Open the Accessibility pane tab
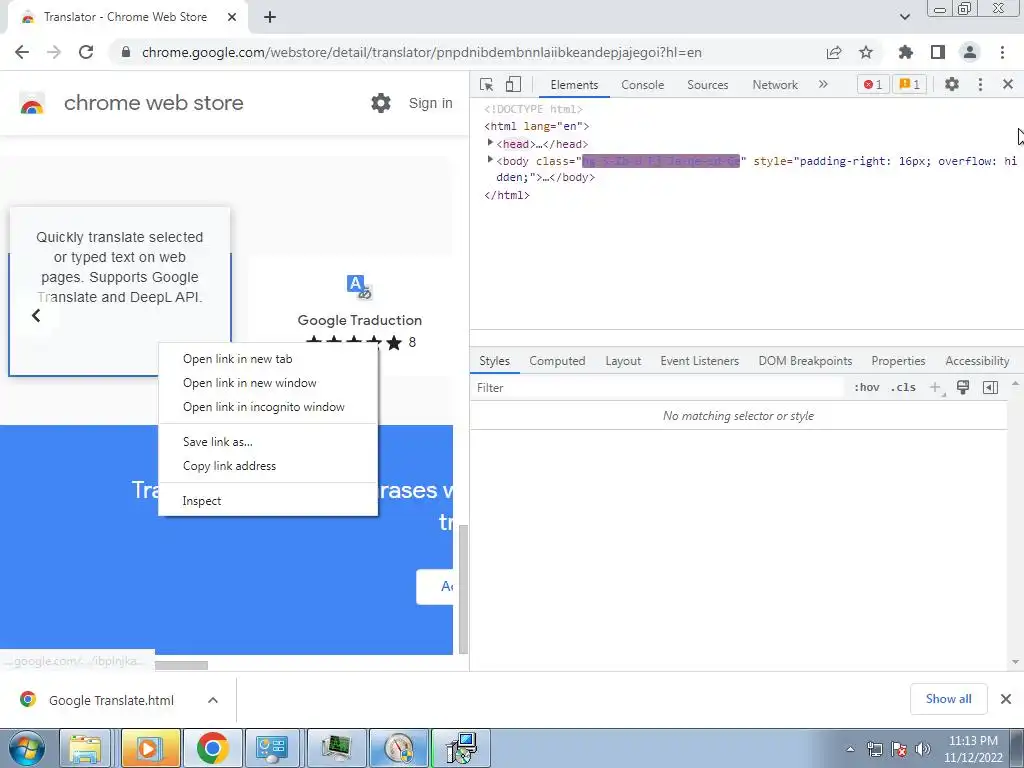Screen dimensions: 1024x768 [x=977, y=361]
